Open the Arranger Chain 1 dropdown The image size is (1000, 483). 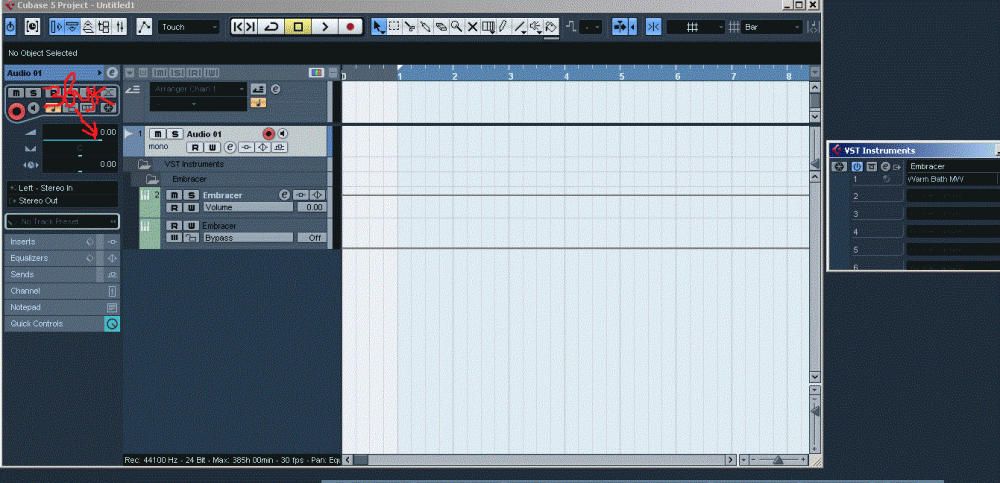[x=198, y=89]
